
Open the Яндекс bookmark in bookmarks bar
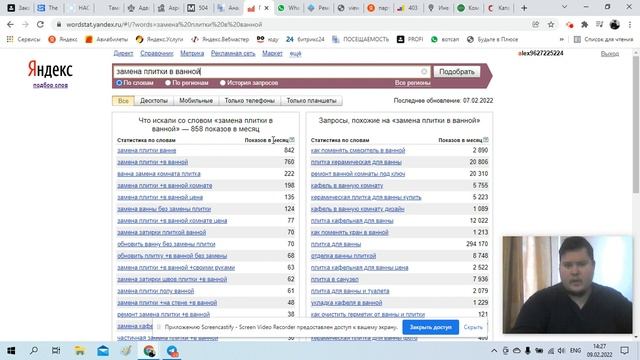click(x=63, y=40)
